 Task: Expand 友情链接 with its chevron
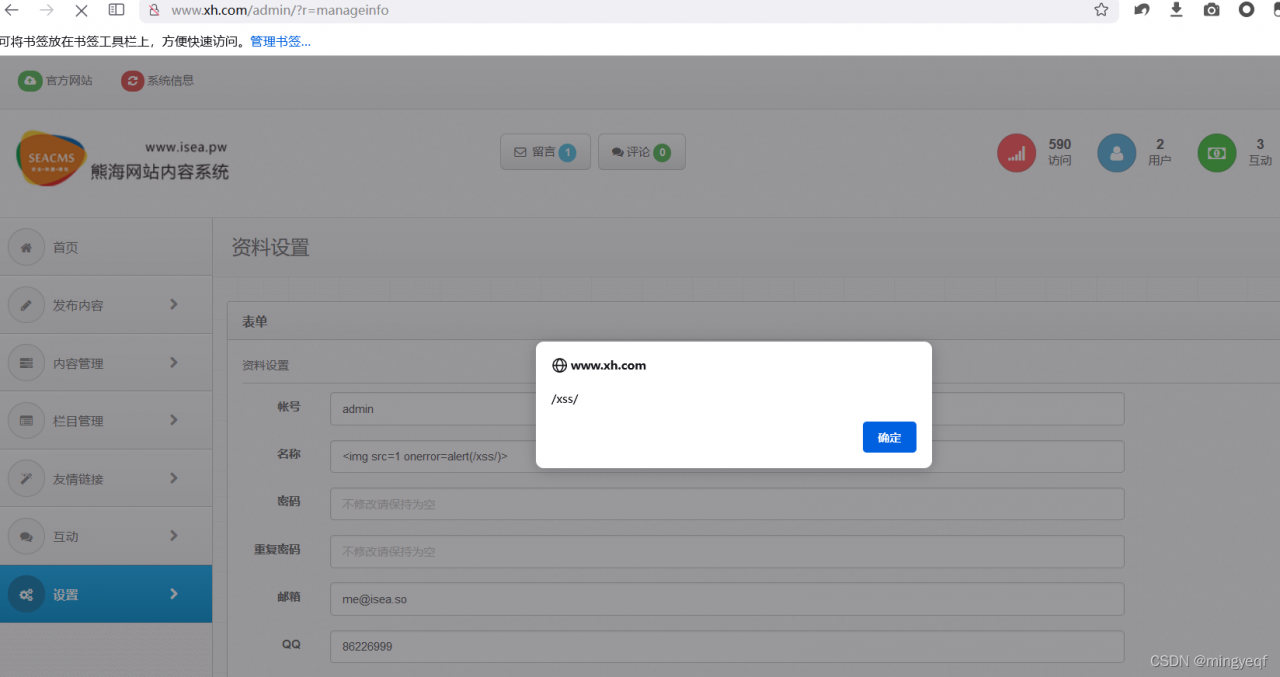pos(174,478)
